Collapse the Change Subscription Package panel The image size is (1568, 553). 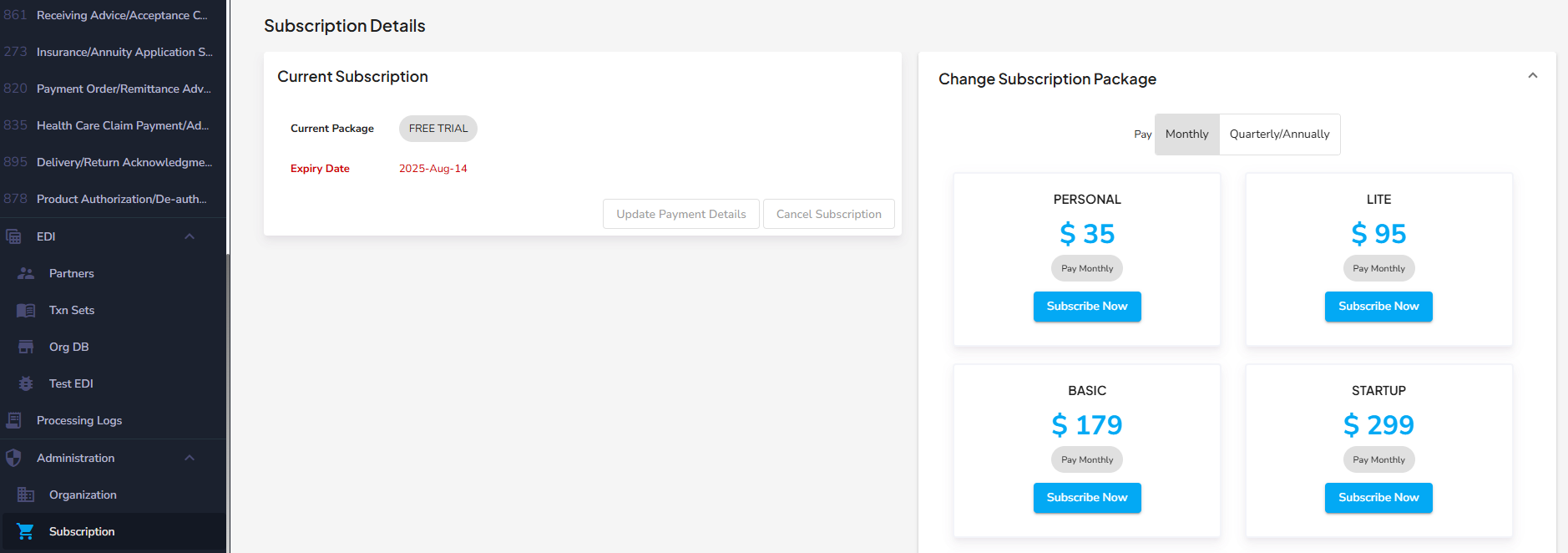click(x=1532, y=76)
